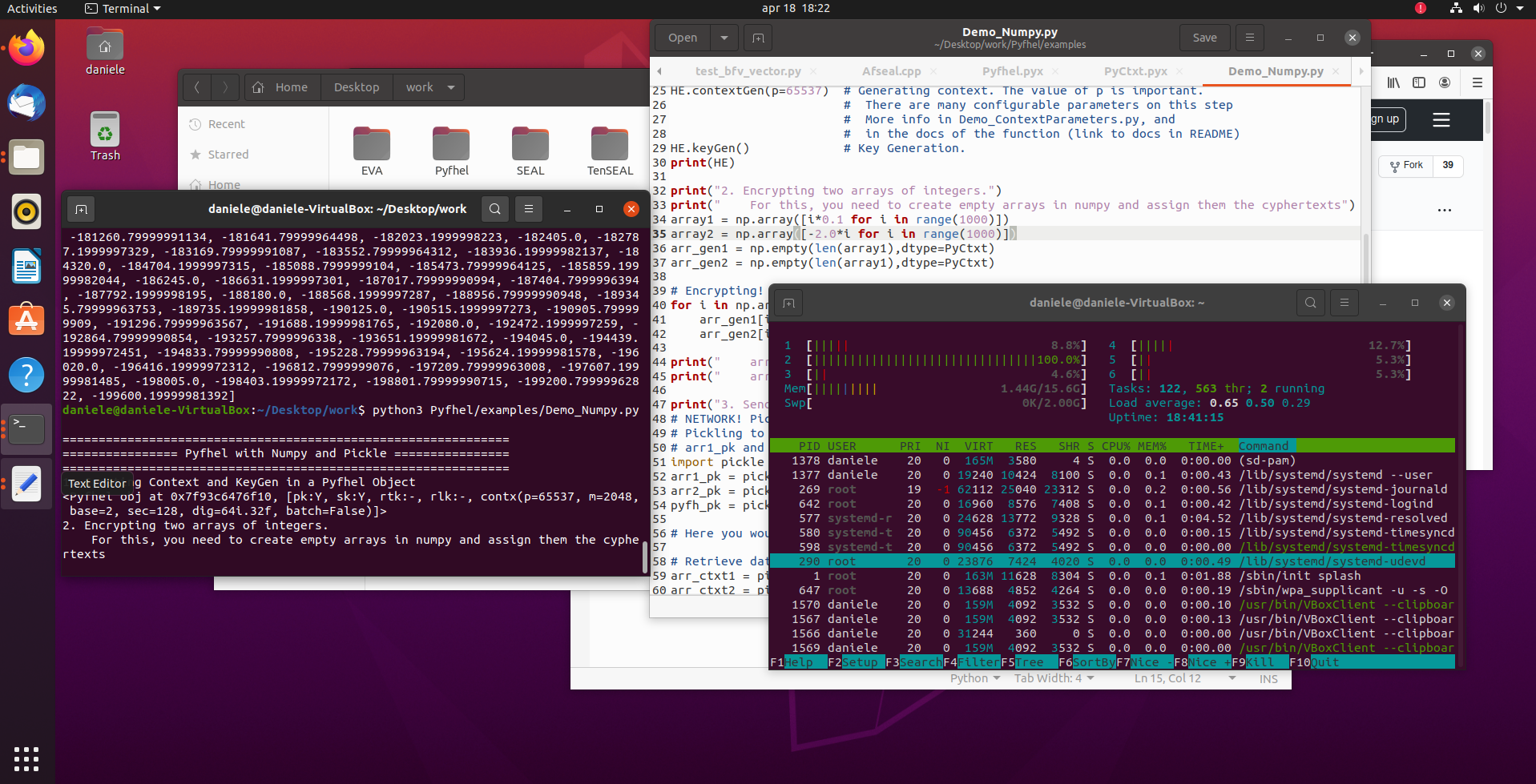This screenshot has width=1536, height=784.
Task: Click the new-window icon left of the Open button
Action: pyautogui.click(x=757, y=38)
